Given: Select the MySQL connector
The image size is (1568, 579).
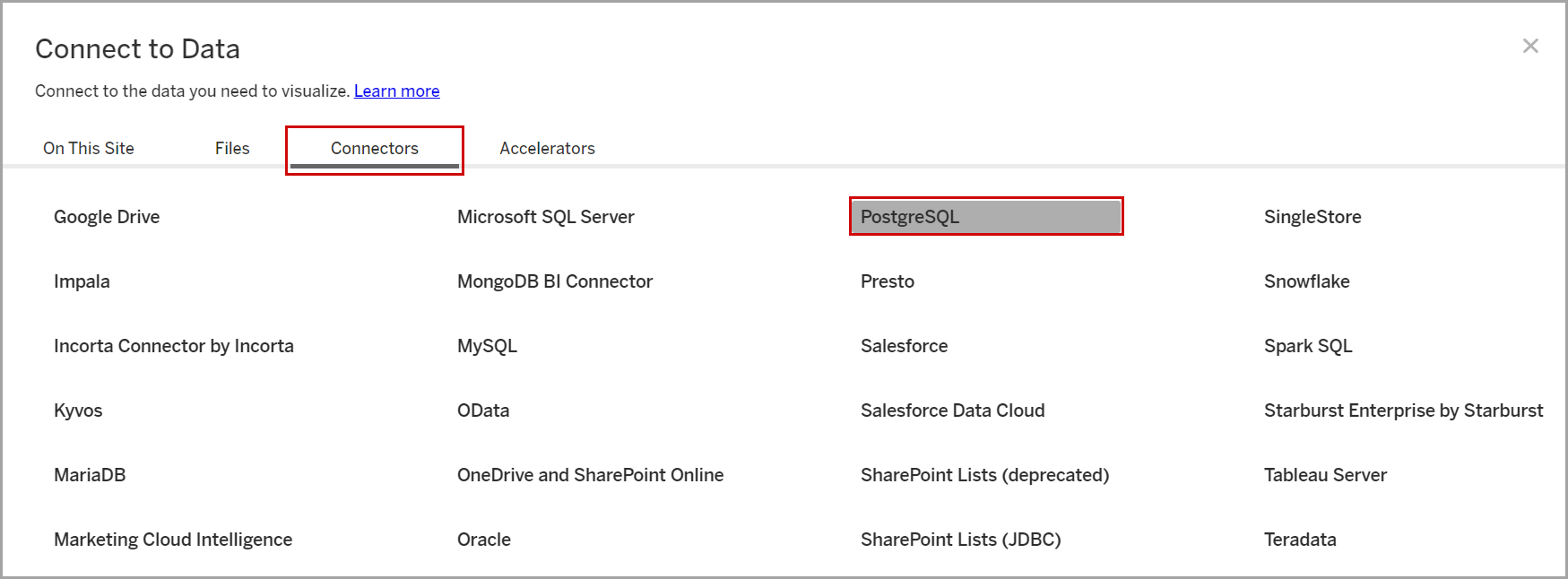Looking at the screenshot, I should (x=487, y=346).
